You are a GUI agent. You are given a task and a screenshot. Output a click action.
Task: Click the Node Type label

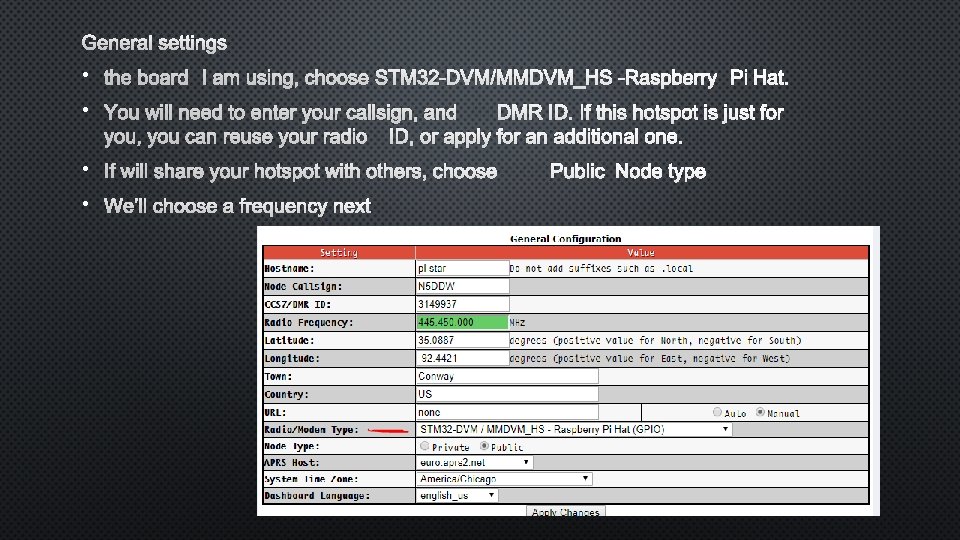(x=291, y=446)
